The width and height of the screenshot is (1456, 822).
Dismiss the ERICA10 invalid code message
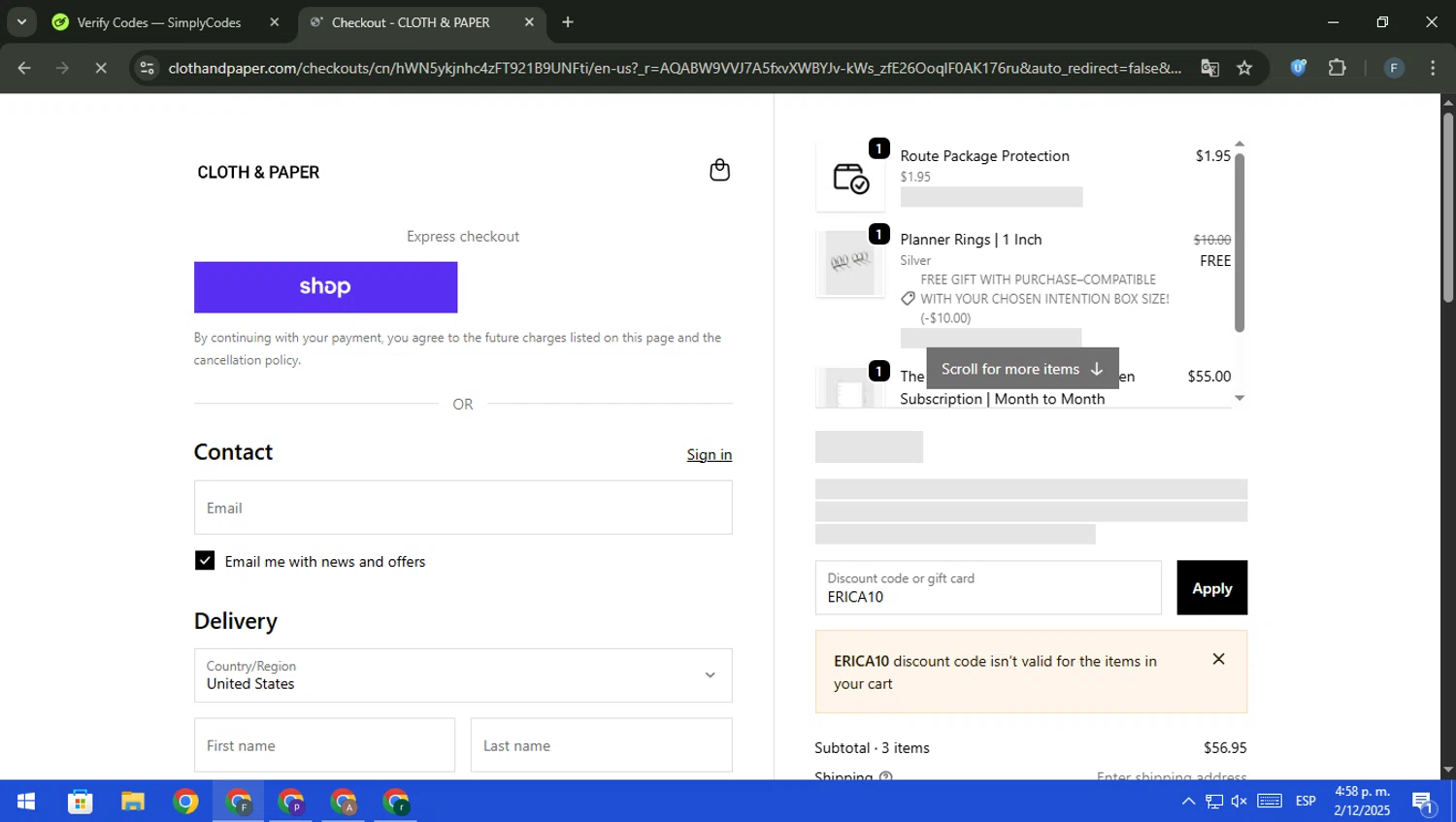pyautogui.click(x=1218, y=659)
